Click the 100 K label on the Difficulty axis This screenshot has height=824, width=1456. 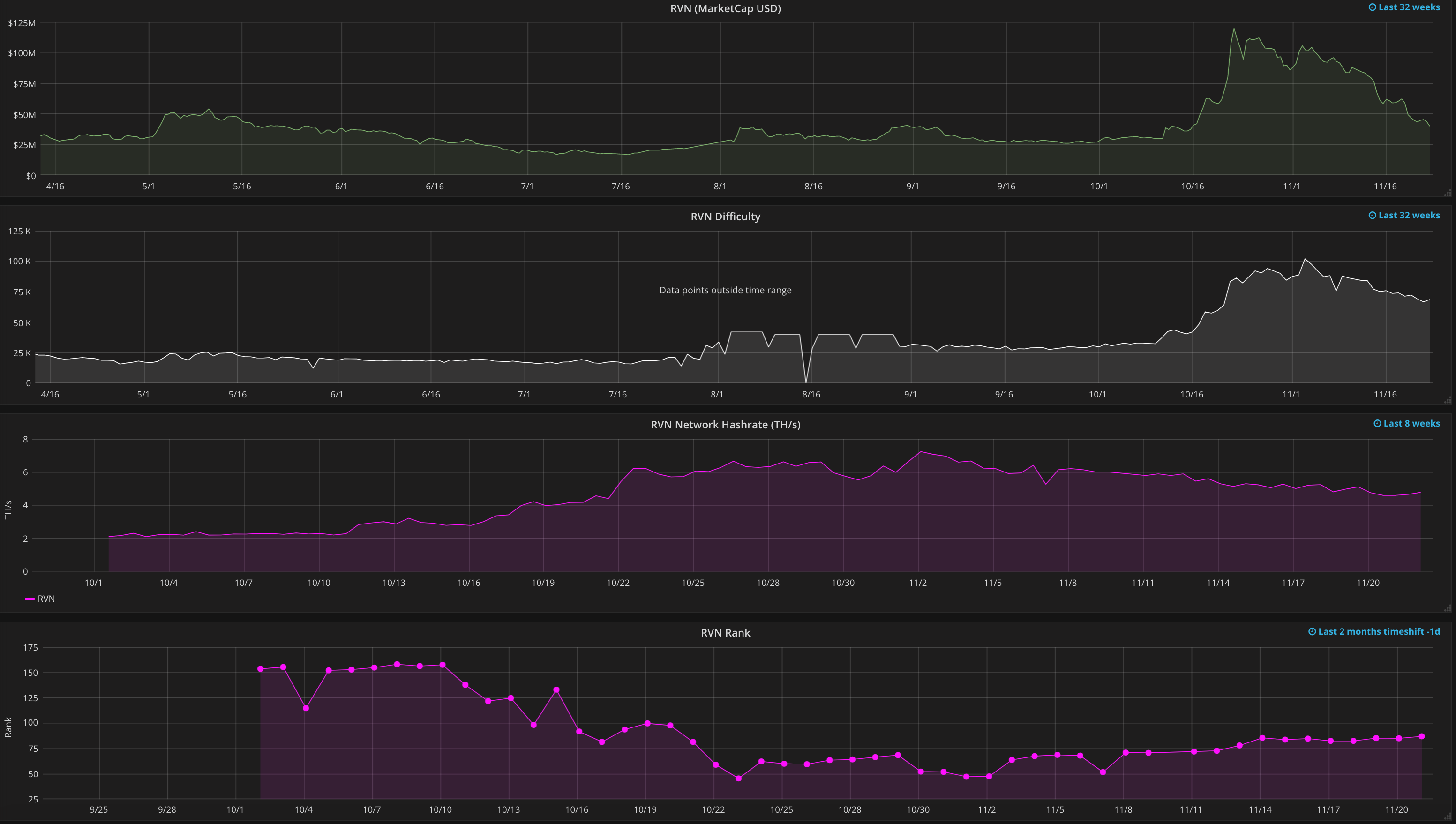coord(19,262)
